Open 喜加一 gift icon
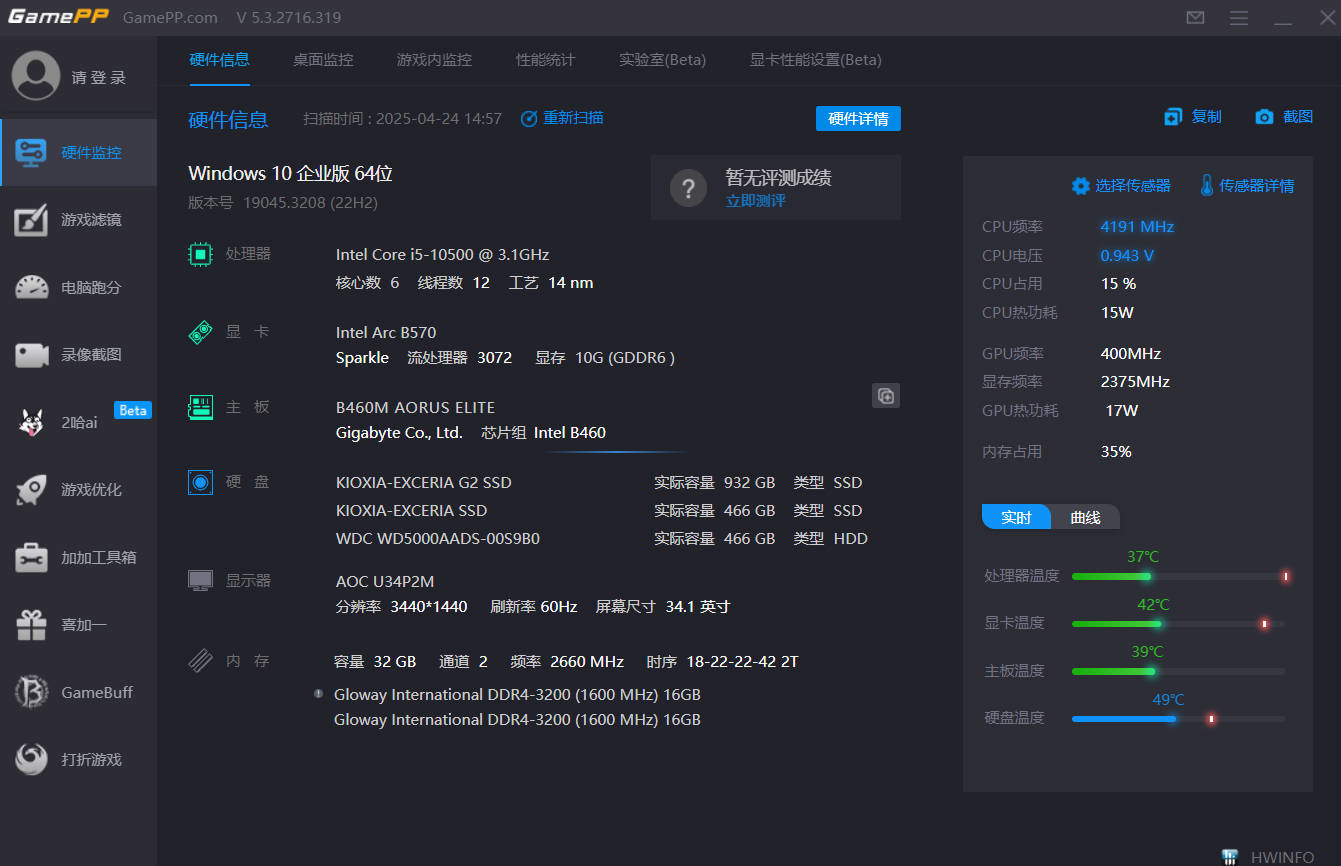Screen dimensions: 1341x866 [31, 624]
